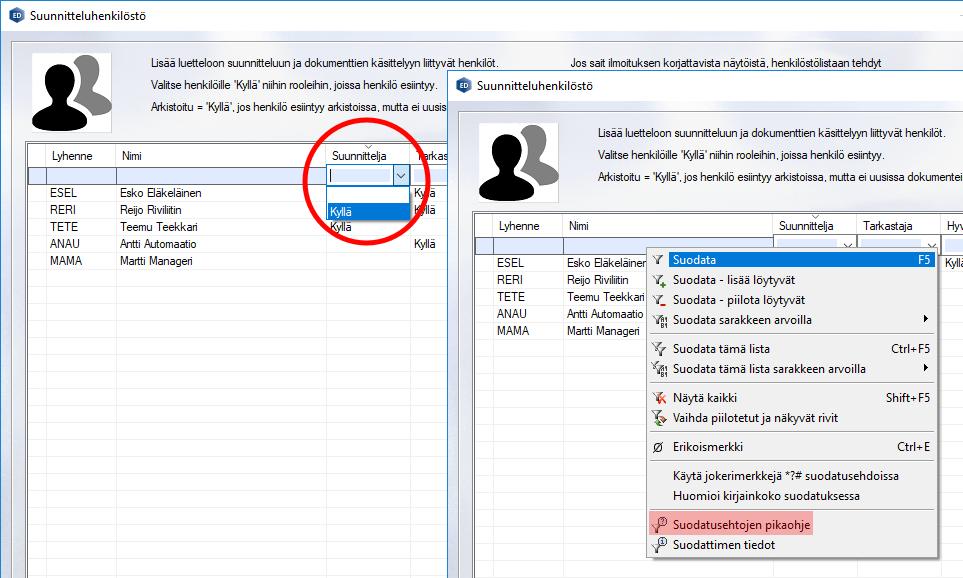Expand the Suodata sarakkeen arvoilla submenu

pos(927,320)
